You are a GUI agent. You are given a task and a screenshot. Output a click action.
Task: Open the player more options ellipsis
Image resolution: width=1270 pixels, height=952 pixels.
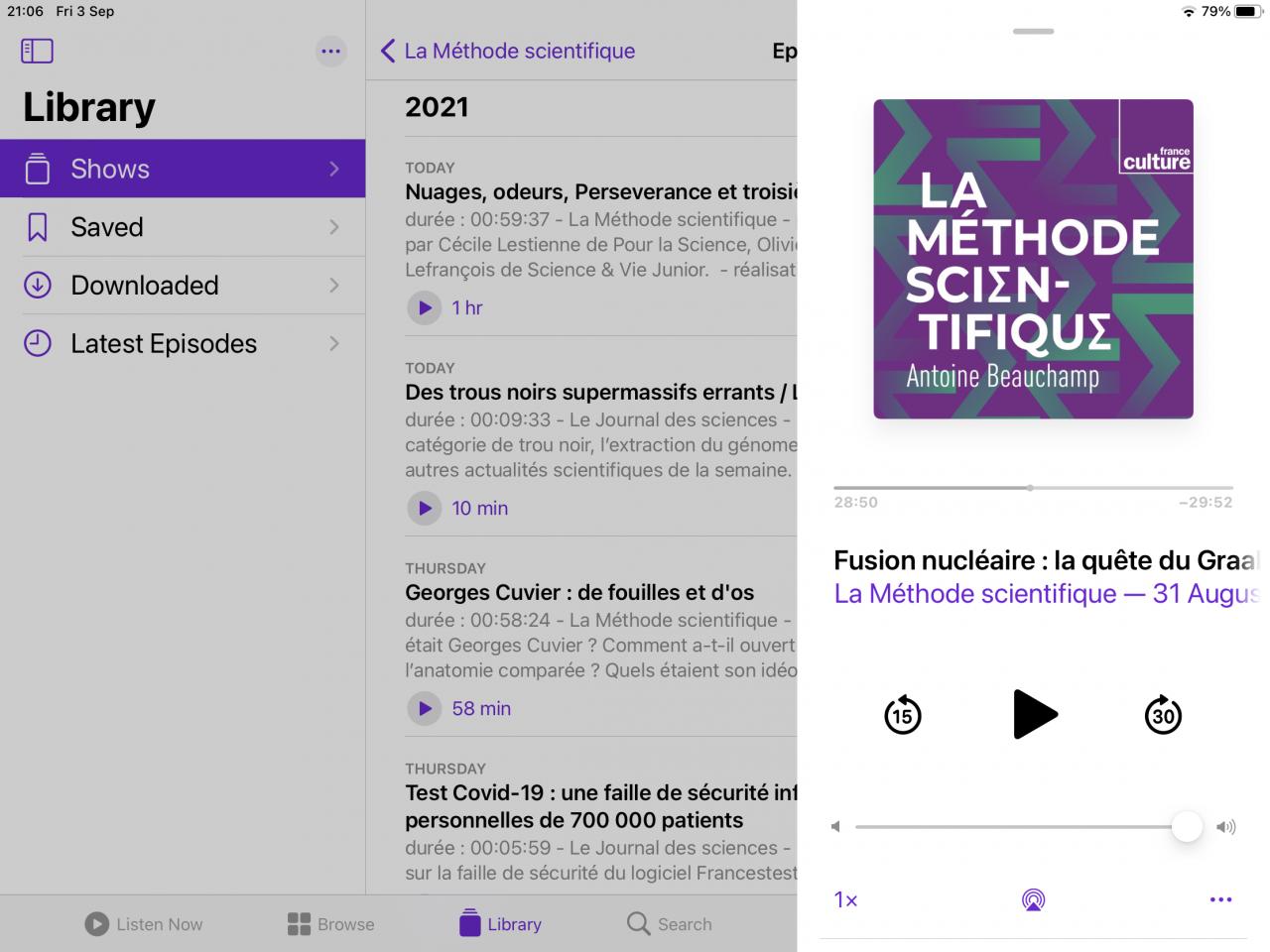(x=1220, y=899)
